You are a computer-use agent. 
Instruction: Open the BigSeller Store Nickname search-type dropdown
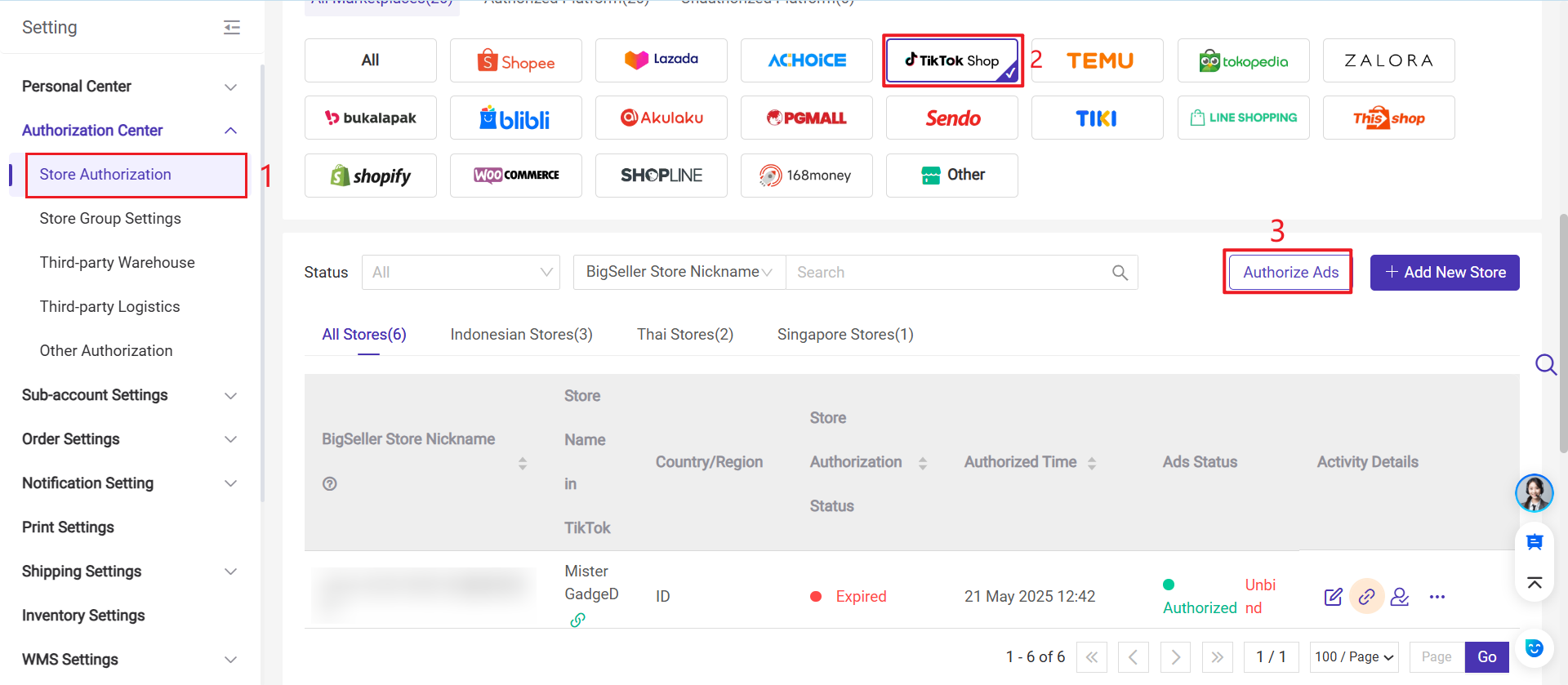click(679, 273)
